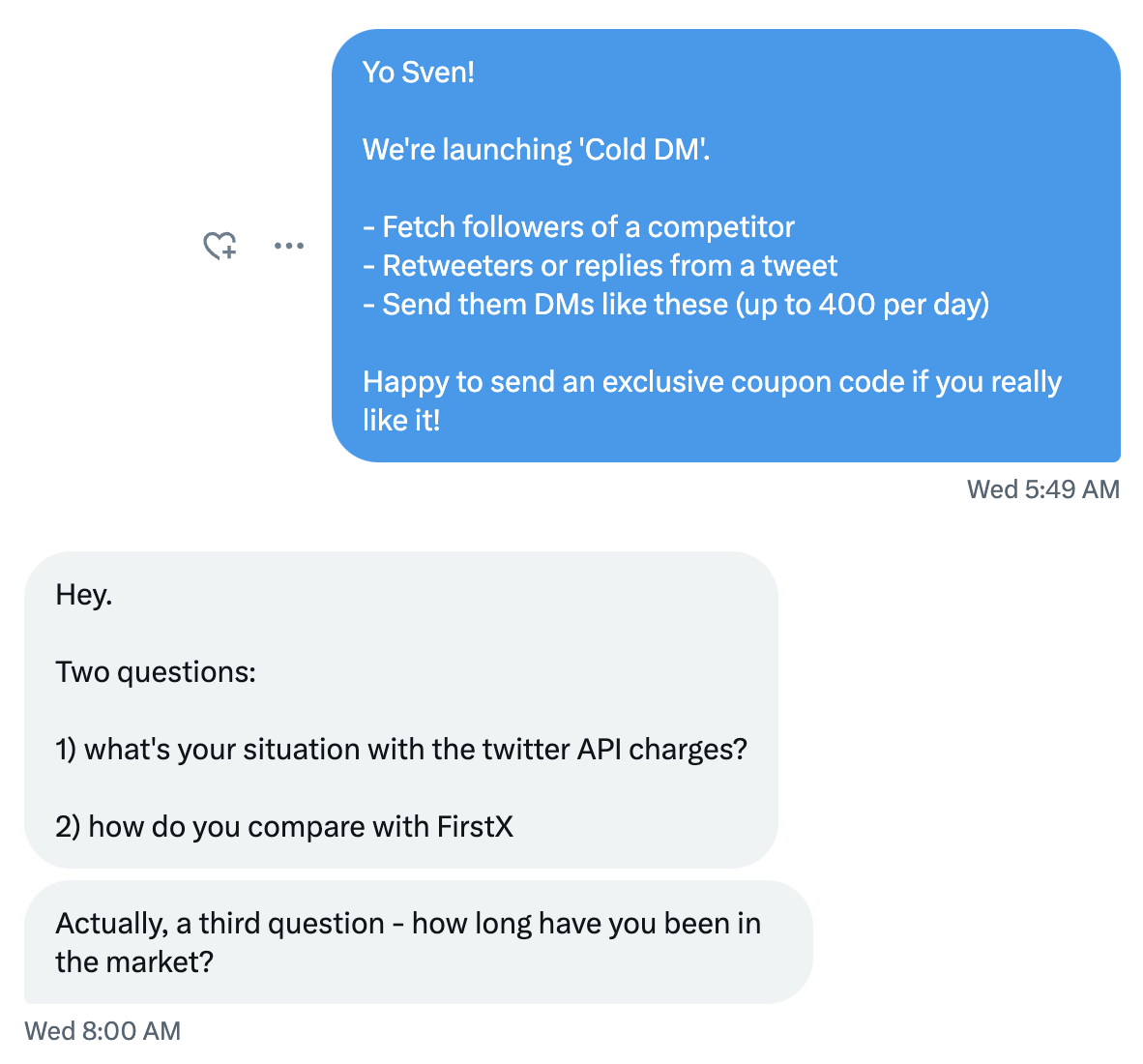Select the "We're launching 'Cold DM'" line
Viewport: 1143px width, 1064px height.
tap(536, 150)
